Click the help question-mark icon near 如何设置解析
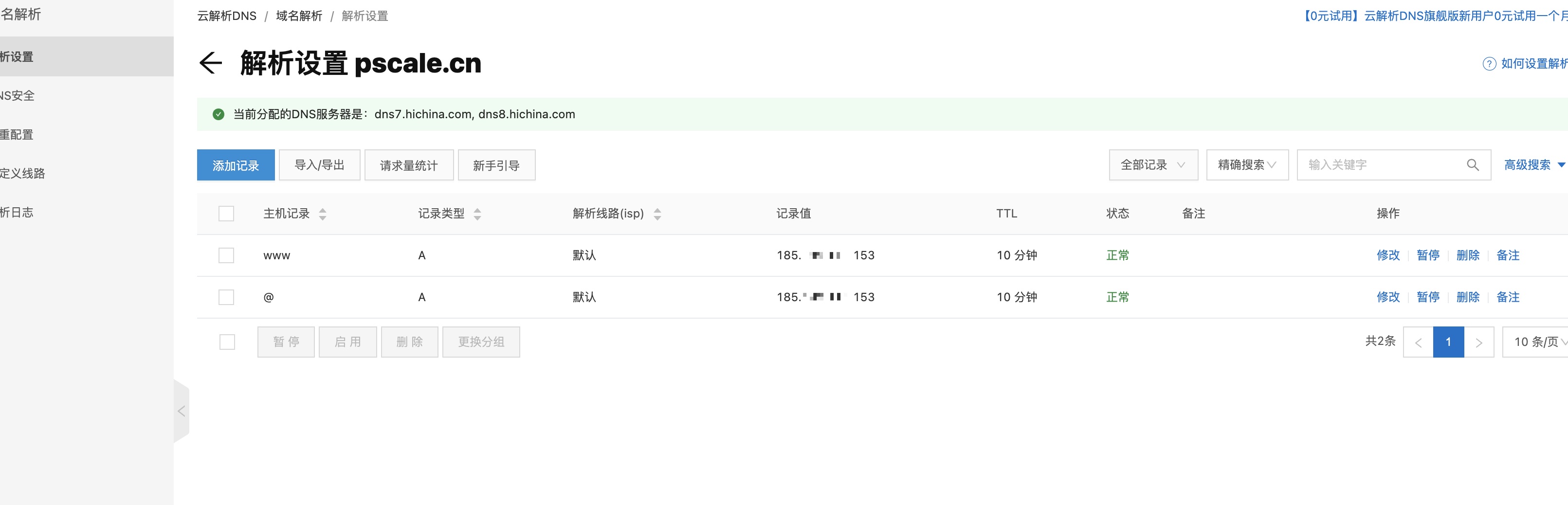 1489,64
